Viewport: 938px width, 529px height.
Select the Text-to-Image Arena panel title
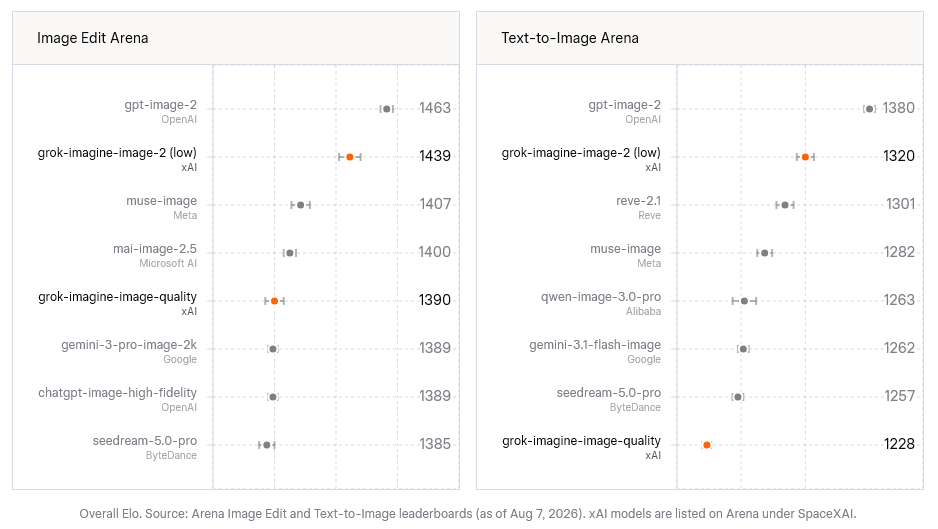click(x=570, y=38)
